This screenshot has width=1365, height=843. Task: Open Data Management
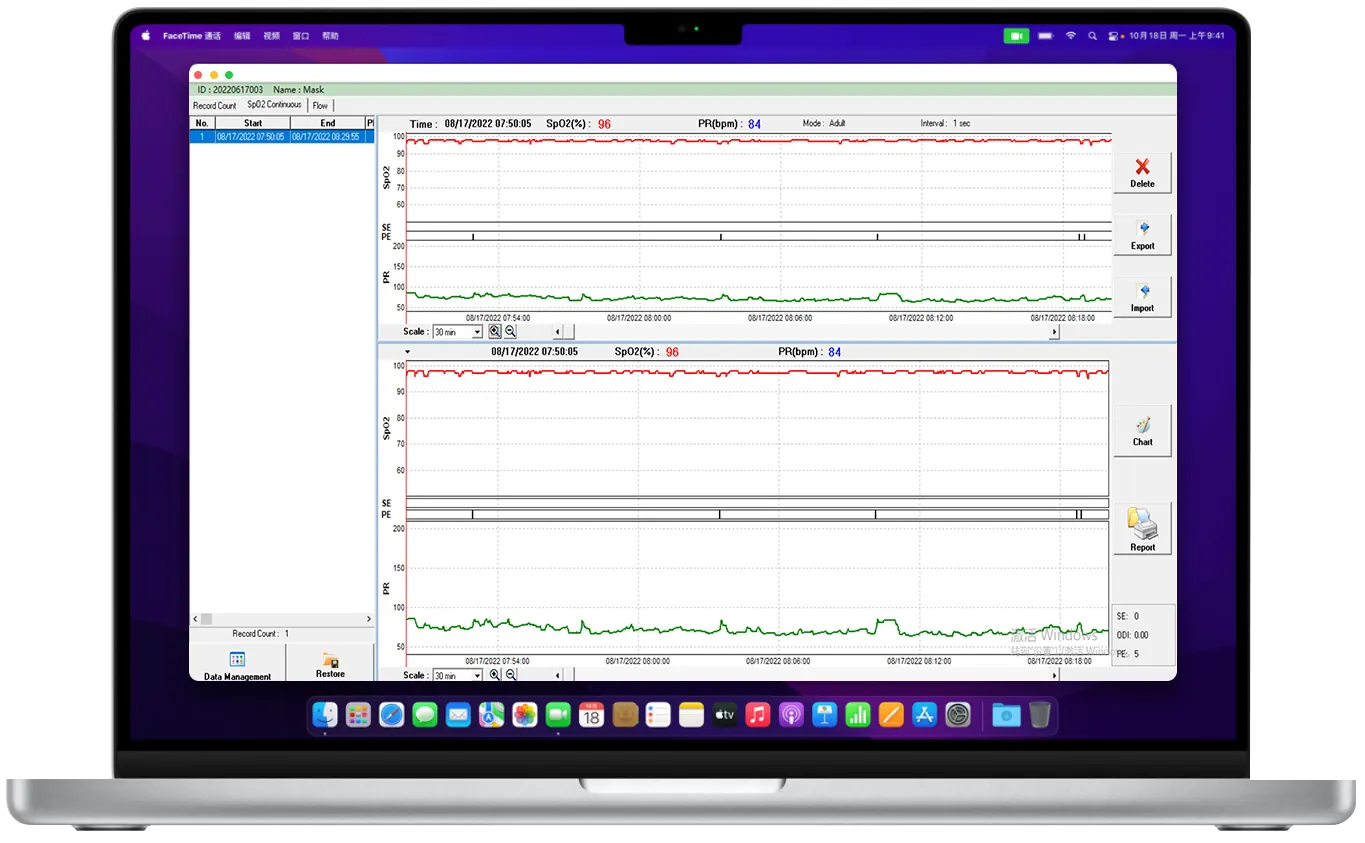coord(237,664)
